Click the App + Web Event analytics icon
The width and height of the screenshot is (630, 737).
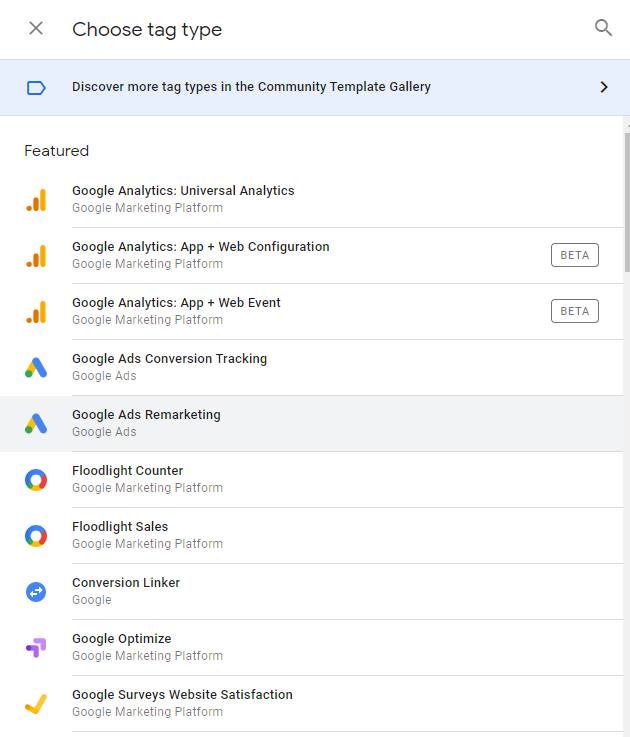coord(36,312)
